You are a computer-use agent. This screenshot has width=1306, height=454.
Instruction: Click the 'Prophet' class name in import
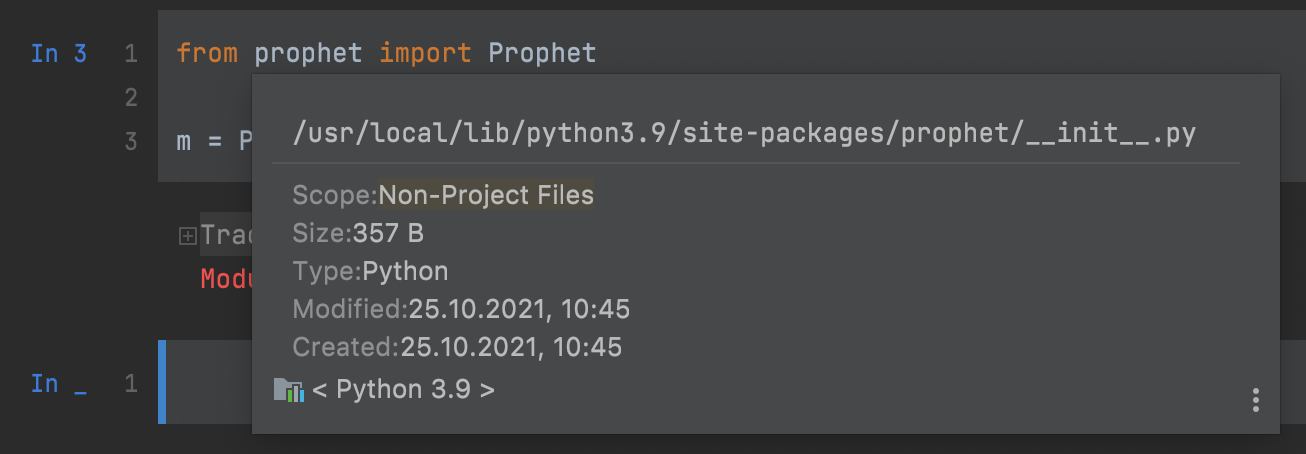click(x=542, y=53)
